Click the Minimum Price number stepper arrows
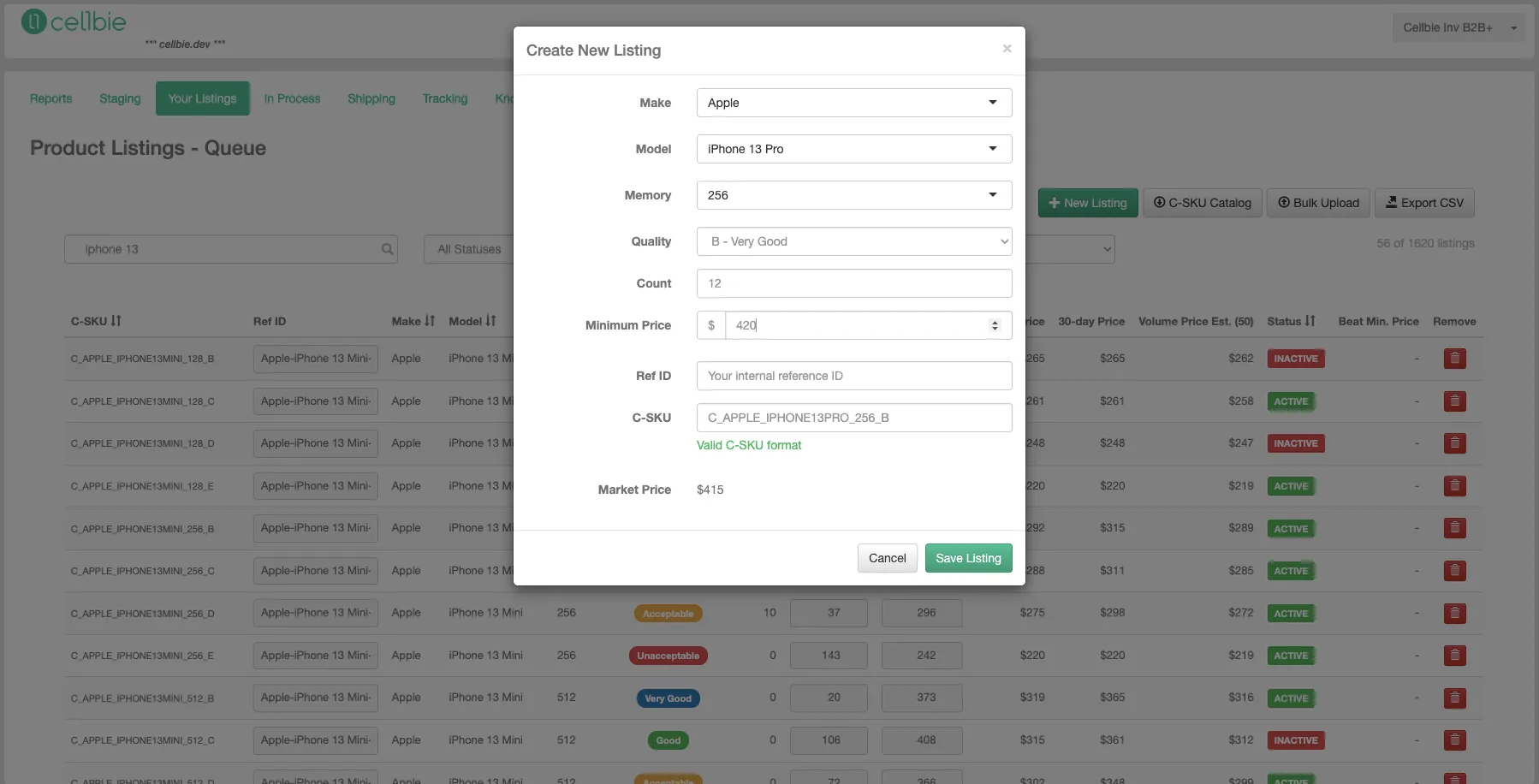Screen dimensions: 1539x784 [x=995, y=325]
